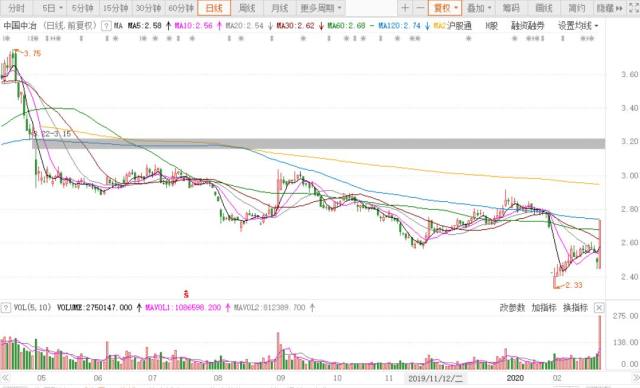Click the left double-arrow timeline scroll icon
Image resolution: width=640 pixels, height=388 pixels.
tap(5, 378)
